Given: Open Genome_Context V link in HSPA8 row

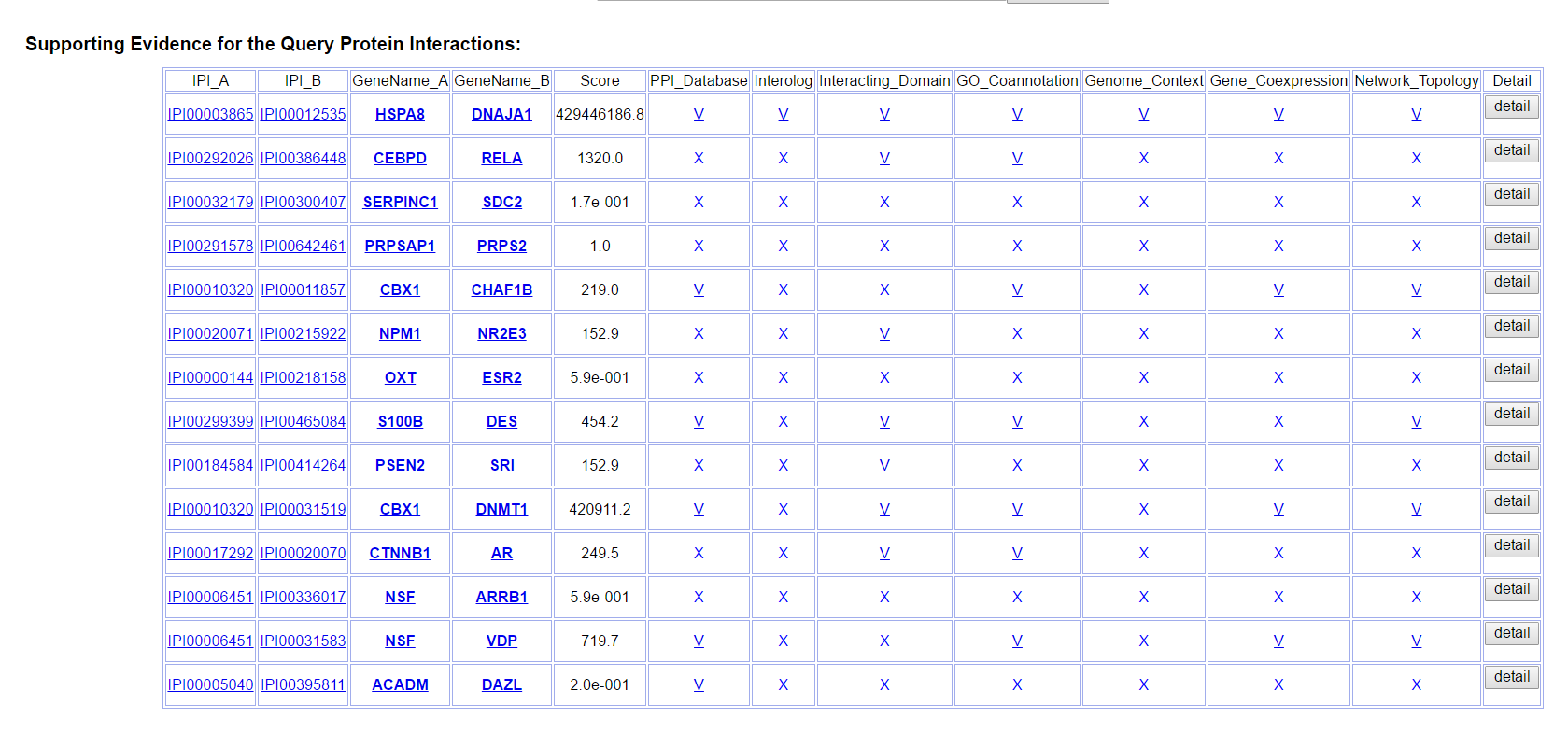Looking at the screenshot, I should [x=1143, y=114].
